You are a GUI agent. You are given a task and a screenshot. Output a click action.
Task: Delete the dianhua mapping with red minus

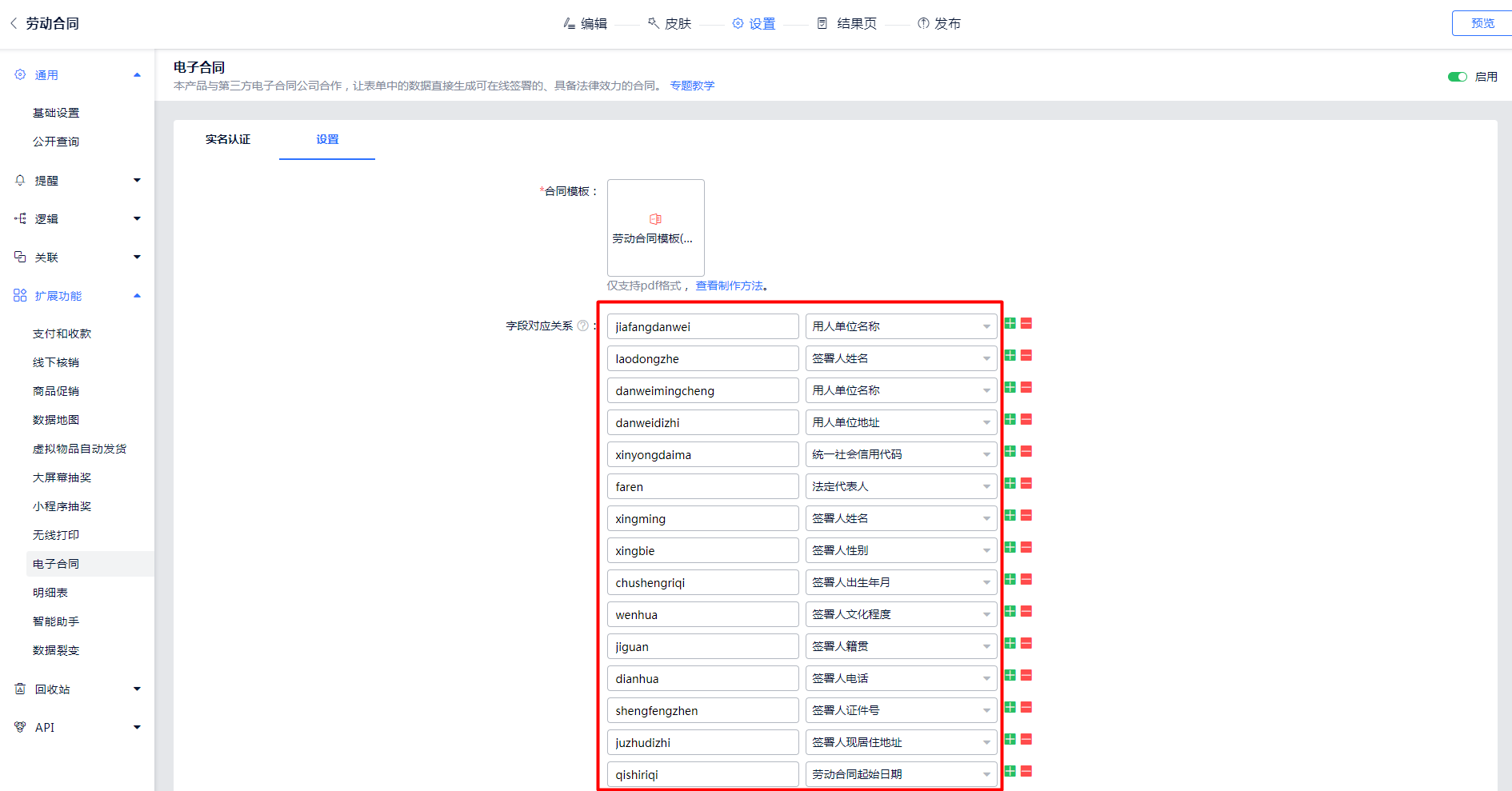pyautogui.click(x=1026, y=676)
